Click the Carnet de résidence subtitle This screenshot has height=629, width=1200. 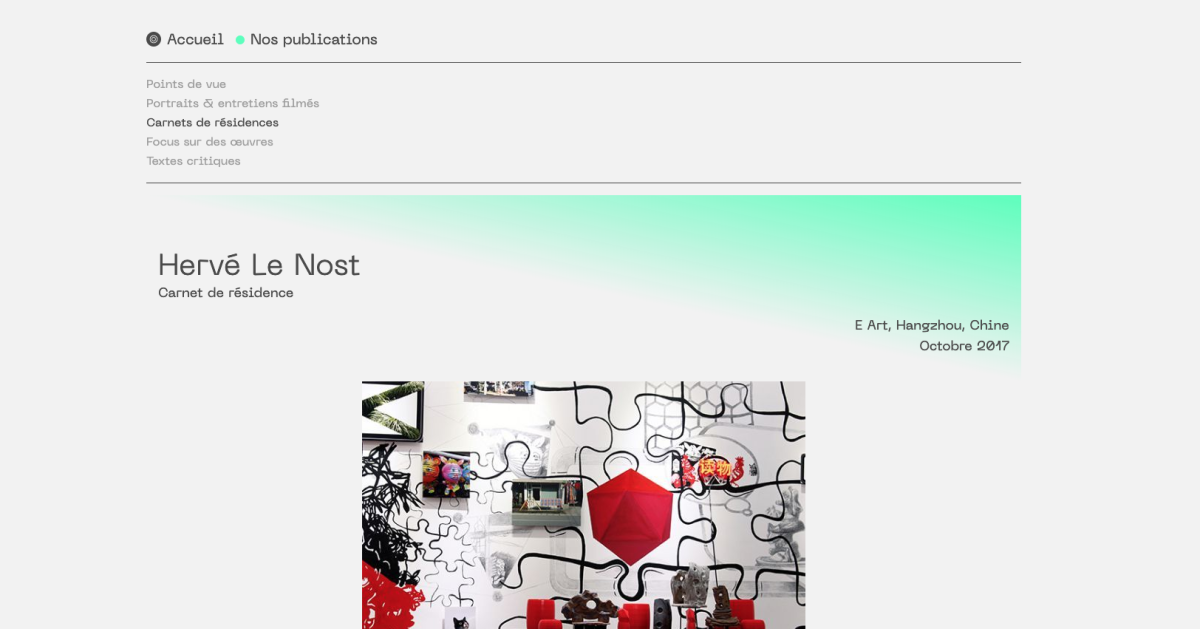pyautogui.click(x=226, y=293)
